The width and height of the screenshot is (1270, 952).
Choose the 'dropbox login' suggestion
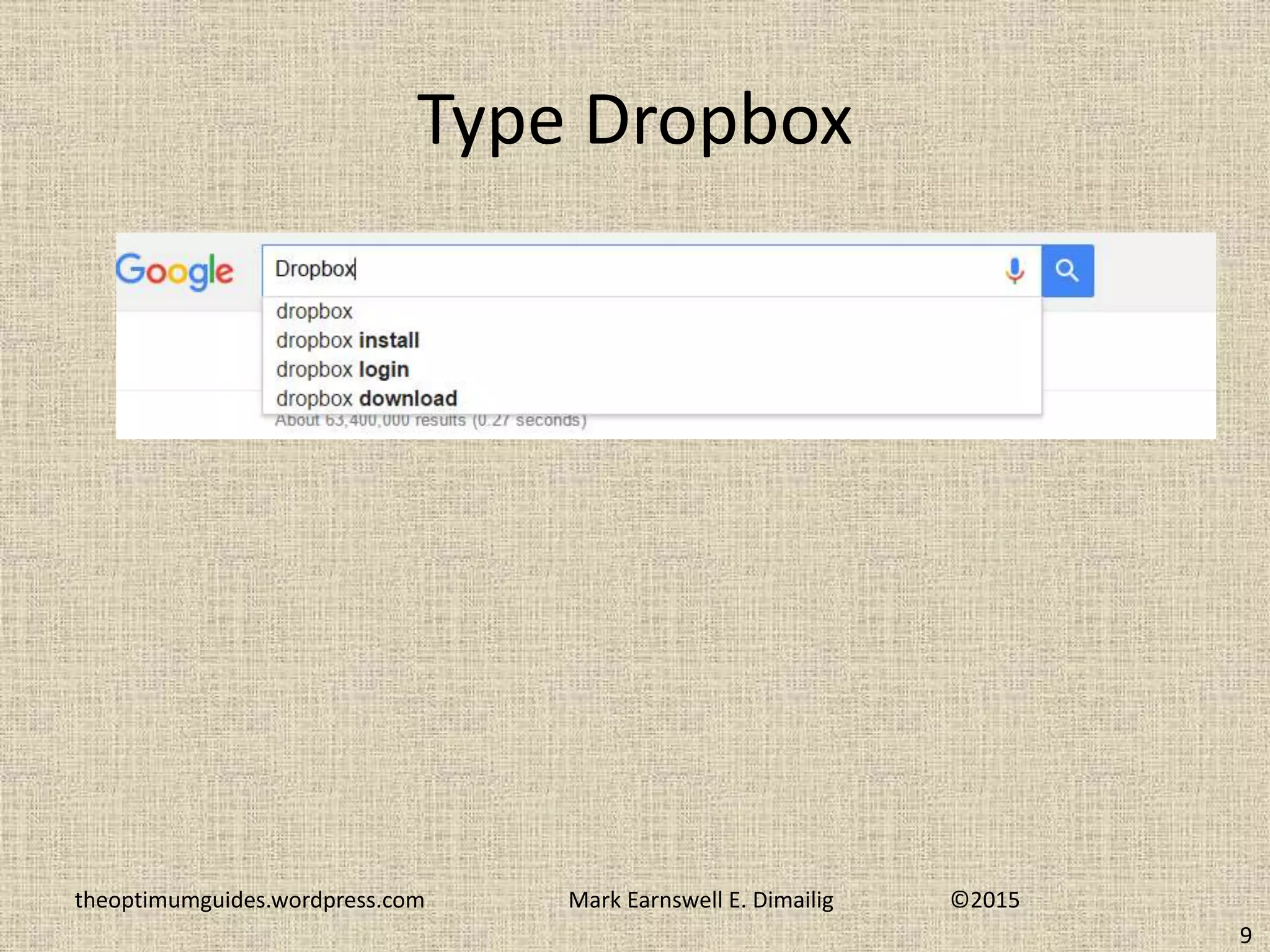tap(652, 369)
